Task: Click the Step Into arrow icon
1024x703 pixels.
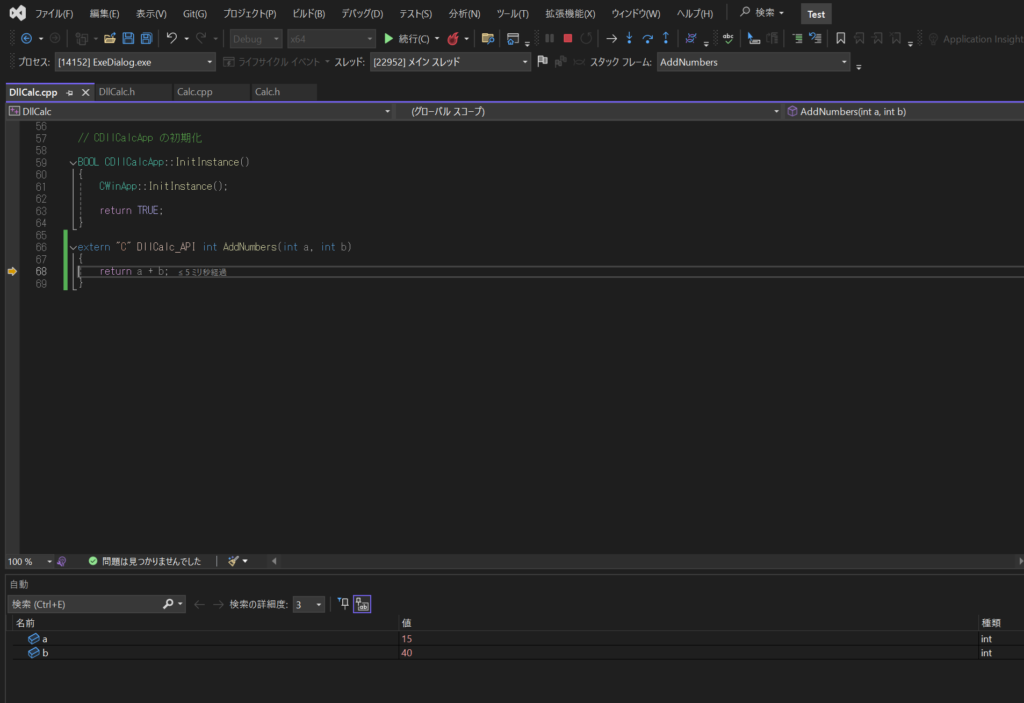Action: [x=629, y=38]
